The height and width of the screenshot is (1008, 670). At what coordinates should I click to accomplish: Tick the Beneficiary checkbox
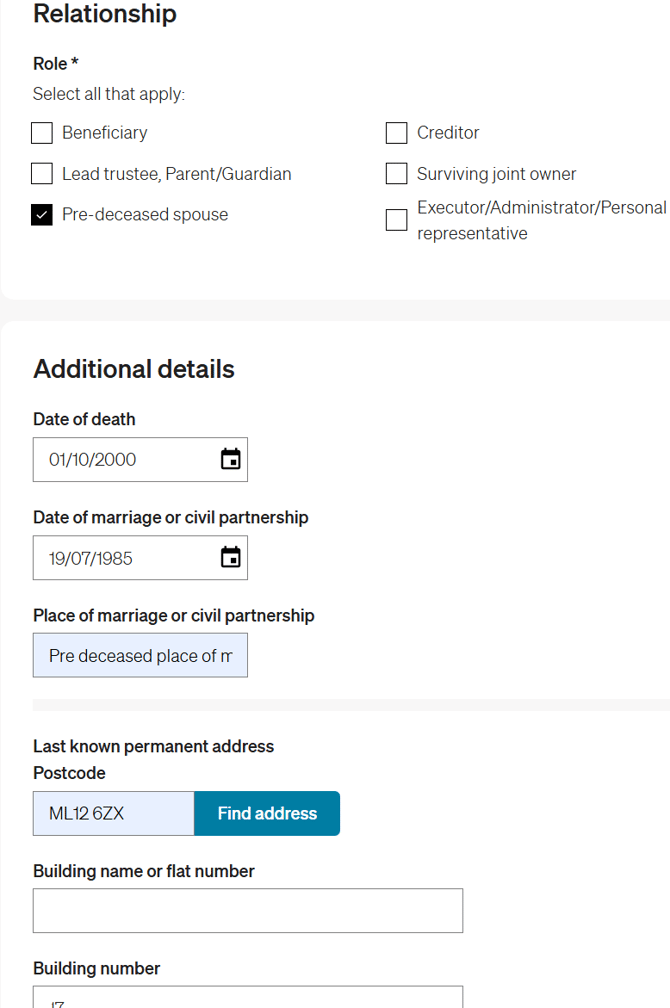coord(42,133)
